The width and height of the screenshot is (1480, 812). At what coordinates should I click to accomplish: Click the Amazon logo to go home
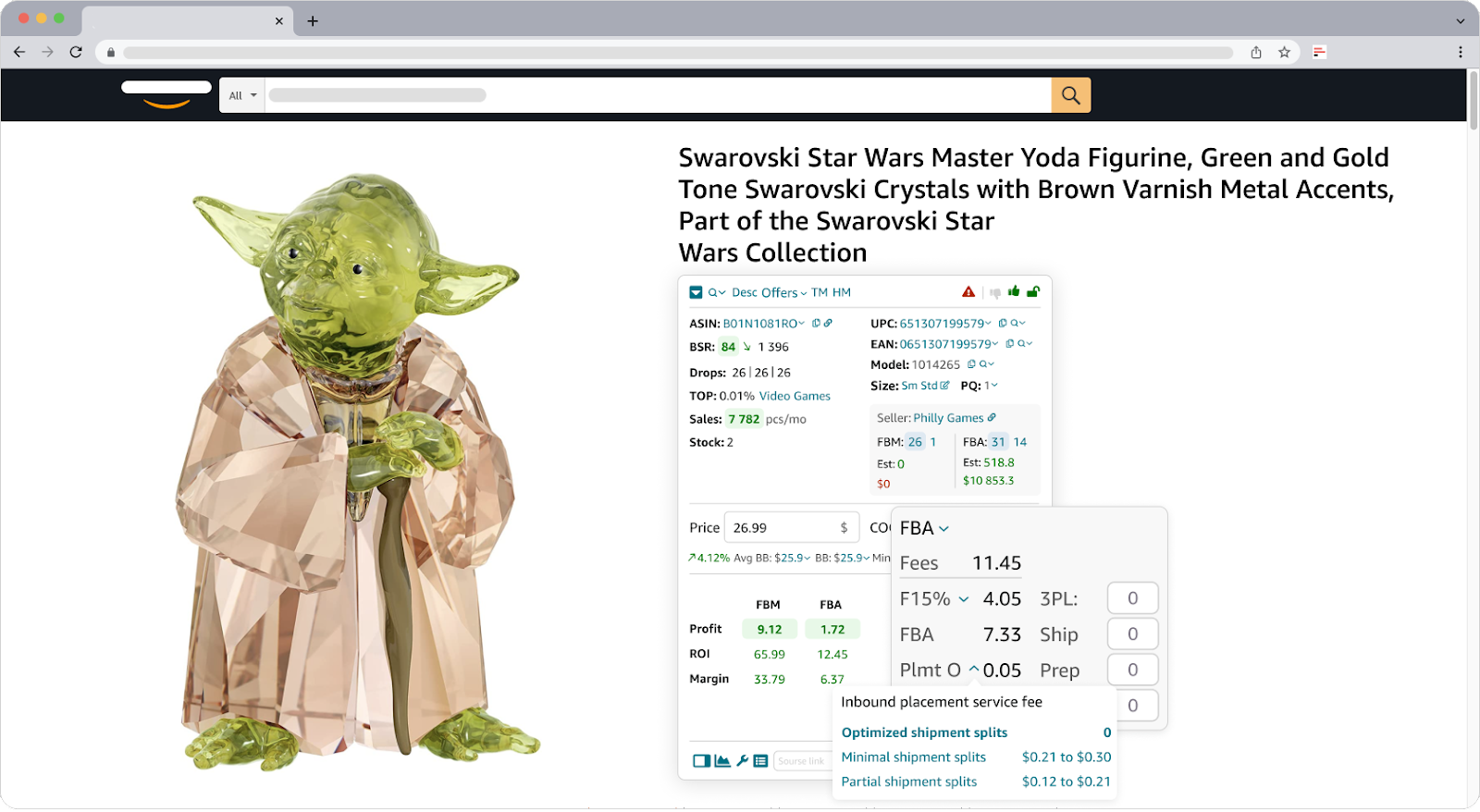pyautogui.click(x=166, y=94)
